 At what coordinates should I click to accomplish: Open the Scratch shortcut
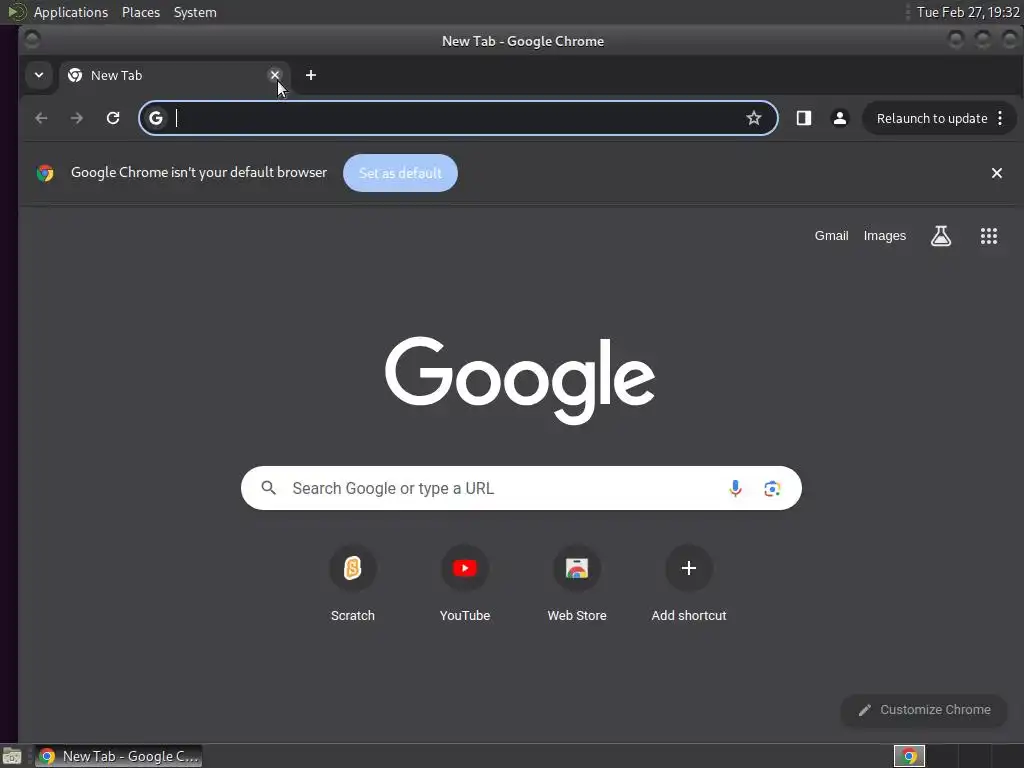pyautogui.click(x=353, y=583)
